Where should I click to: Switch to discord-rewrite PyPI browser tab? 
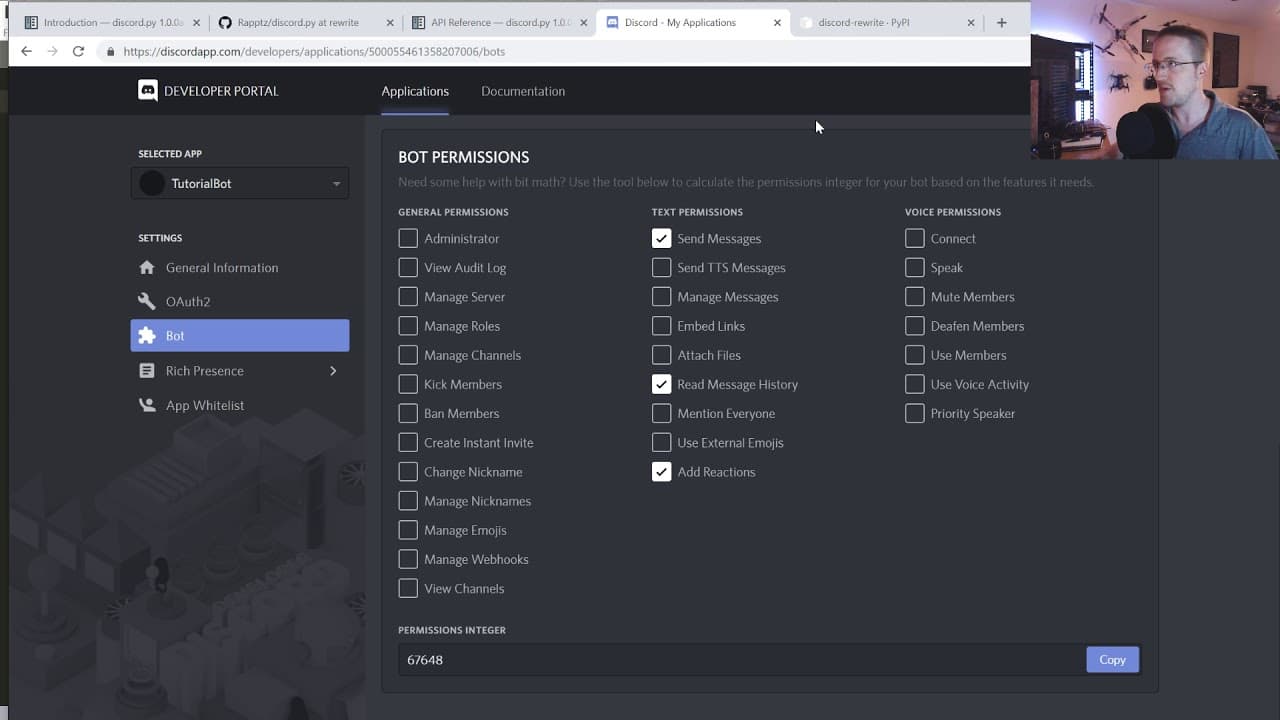point(885,22)
